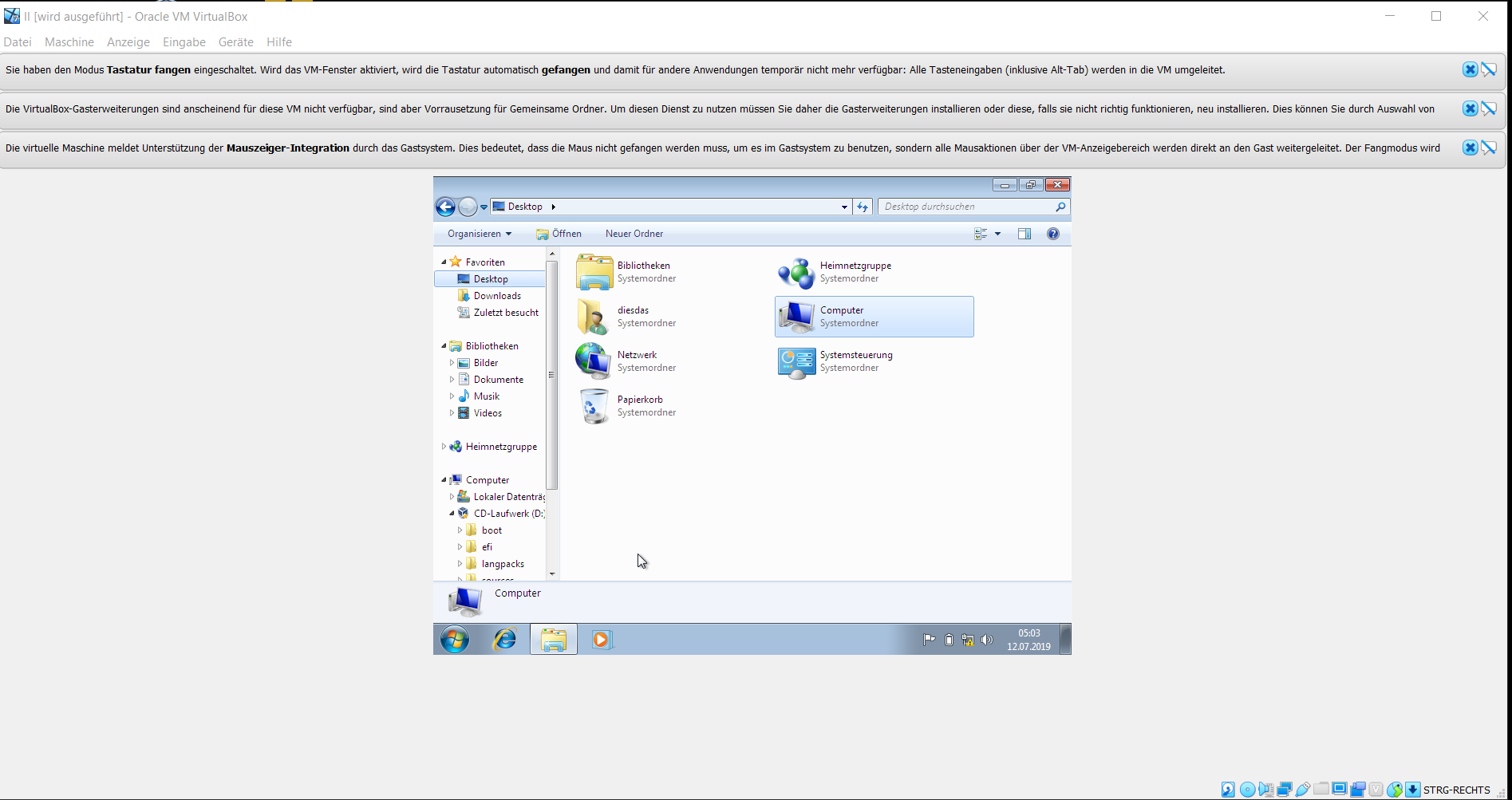Screen dimensions: 1512x800
Task: Expand the Desktop breadcrumb arrow in address bar
Action: (553, 207)
